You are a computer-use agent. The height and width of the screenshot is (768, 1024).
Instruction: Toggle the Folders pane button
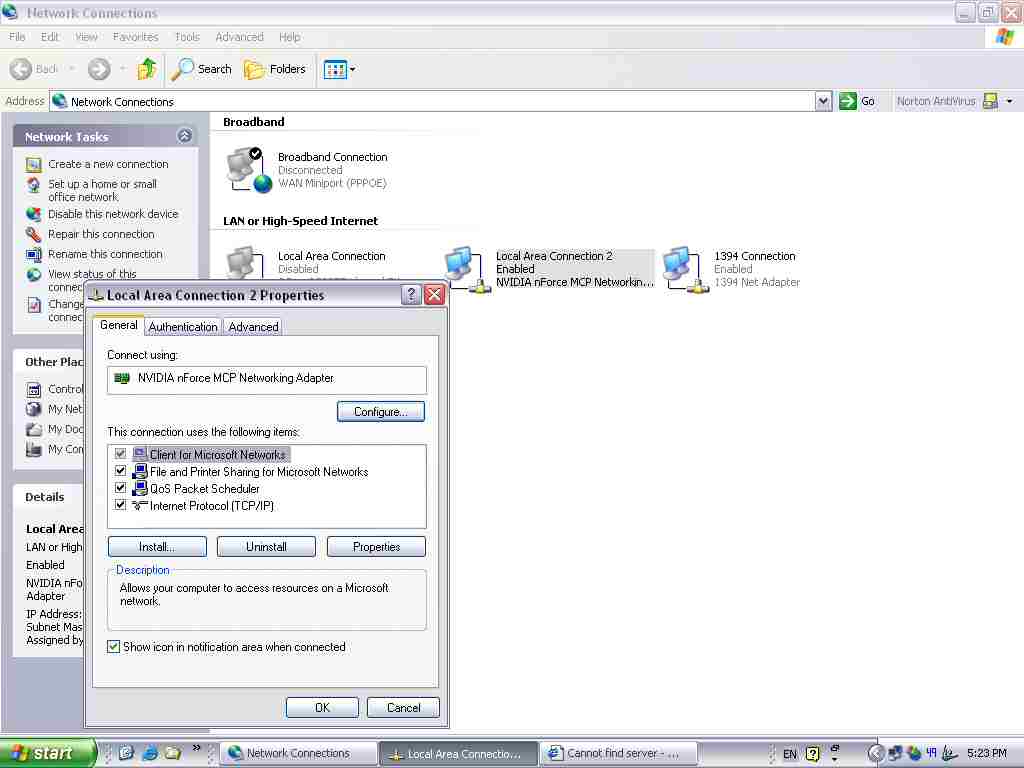tap(275, 69)
